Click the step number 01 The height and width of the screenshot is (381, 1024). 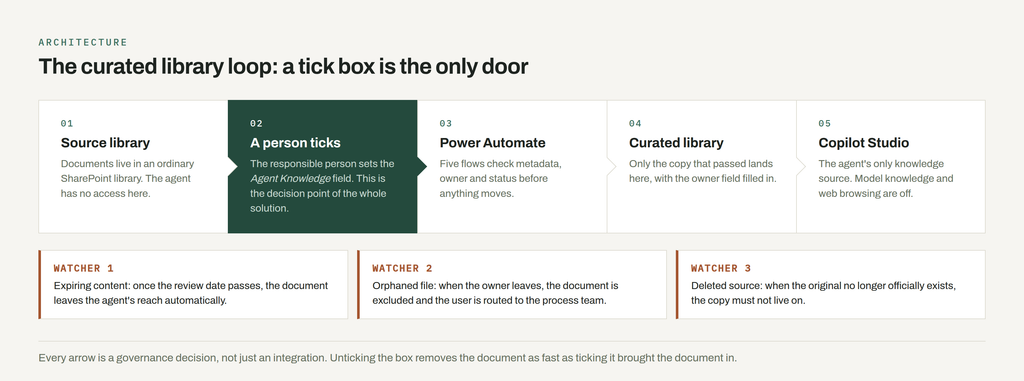click(x=67, y=123)
